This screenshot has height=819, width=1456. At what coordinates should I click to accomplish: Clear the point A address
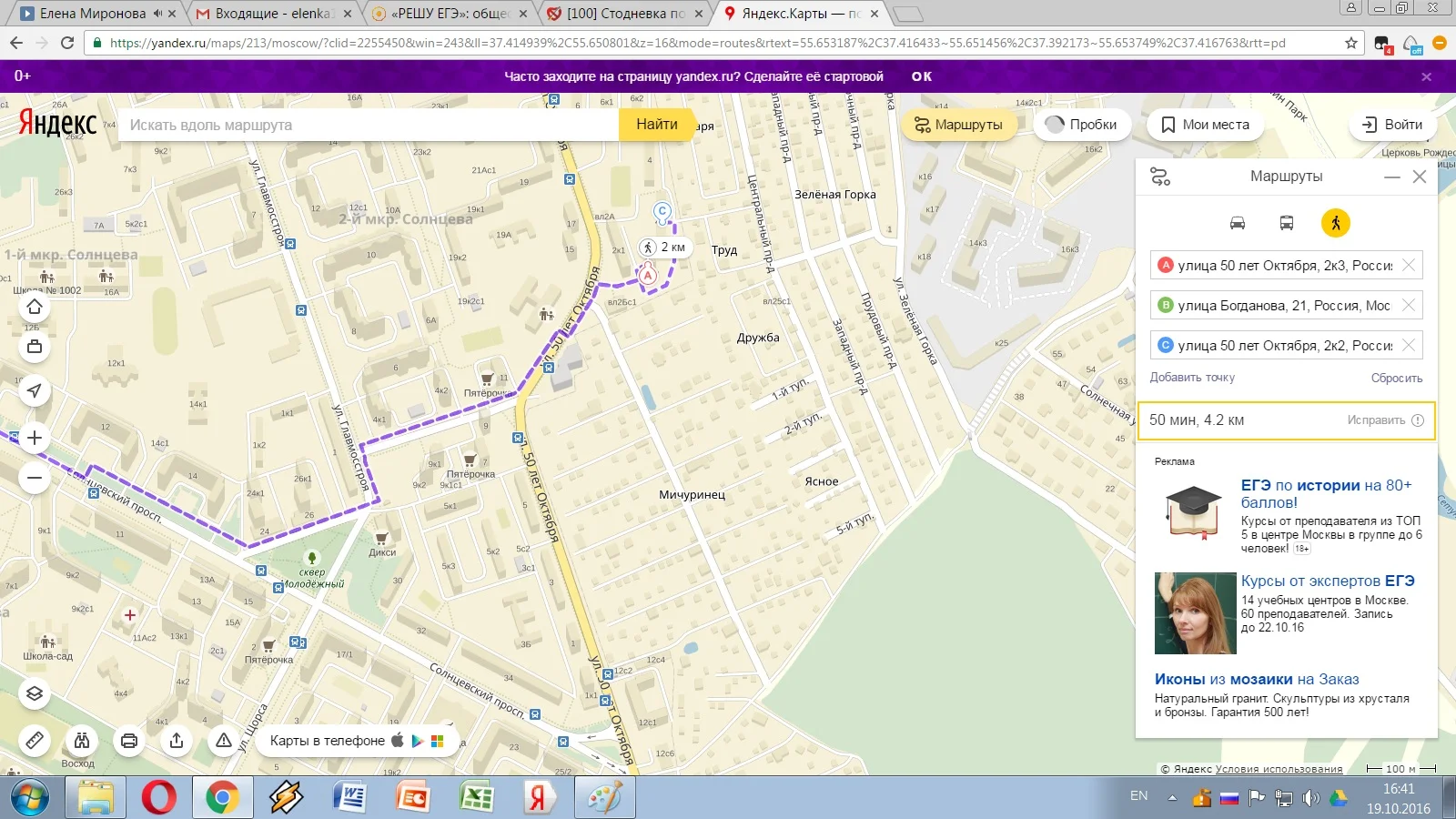[1409, 265]
